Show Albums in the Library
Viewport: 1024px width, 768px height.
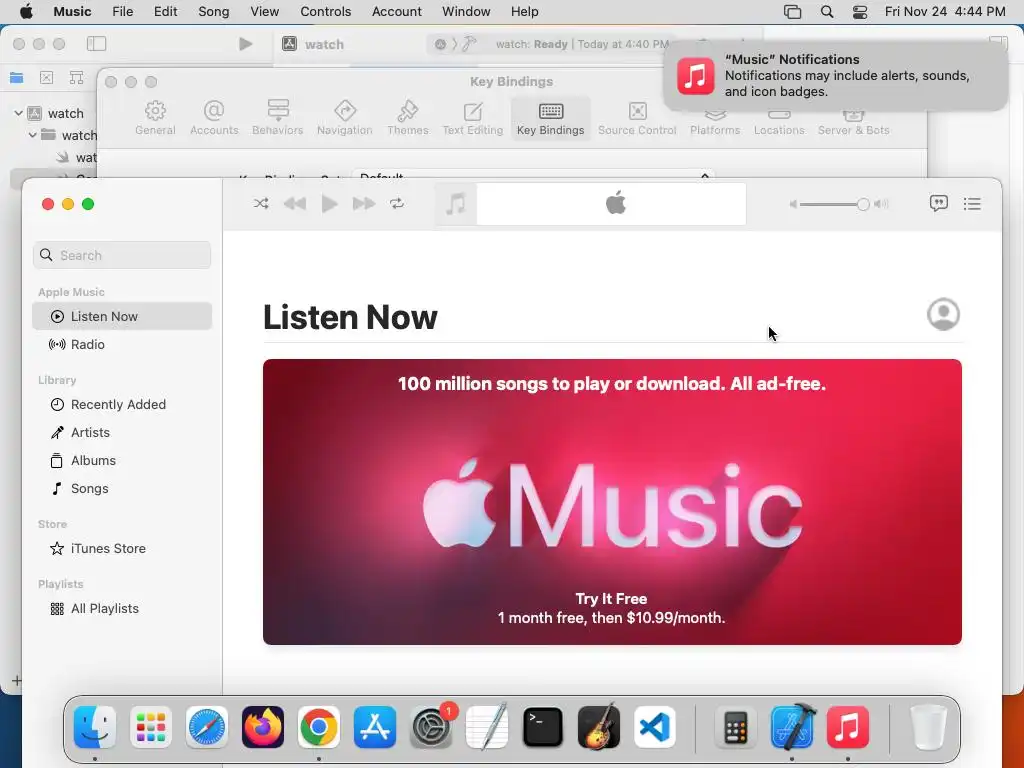(122, 460)
